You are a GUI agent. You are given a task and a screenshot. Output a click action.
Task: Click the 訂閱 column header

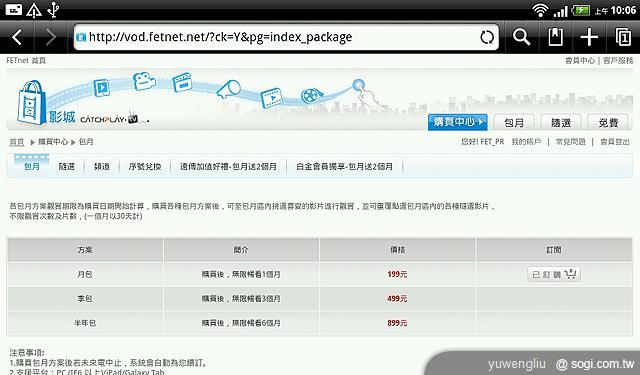554,250
